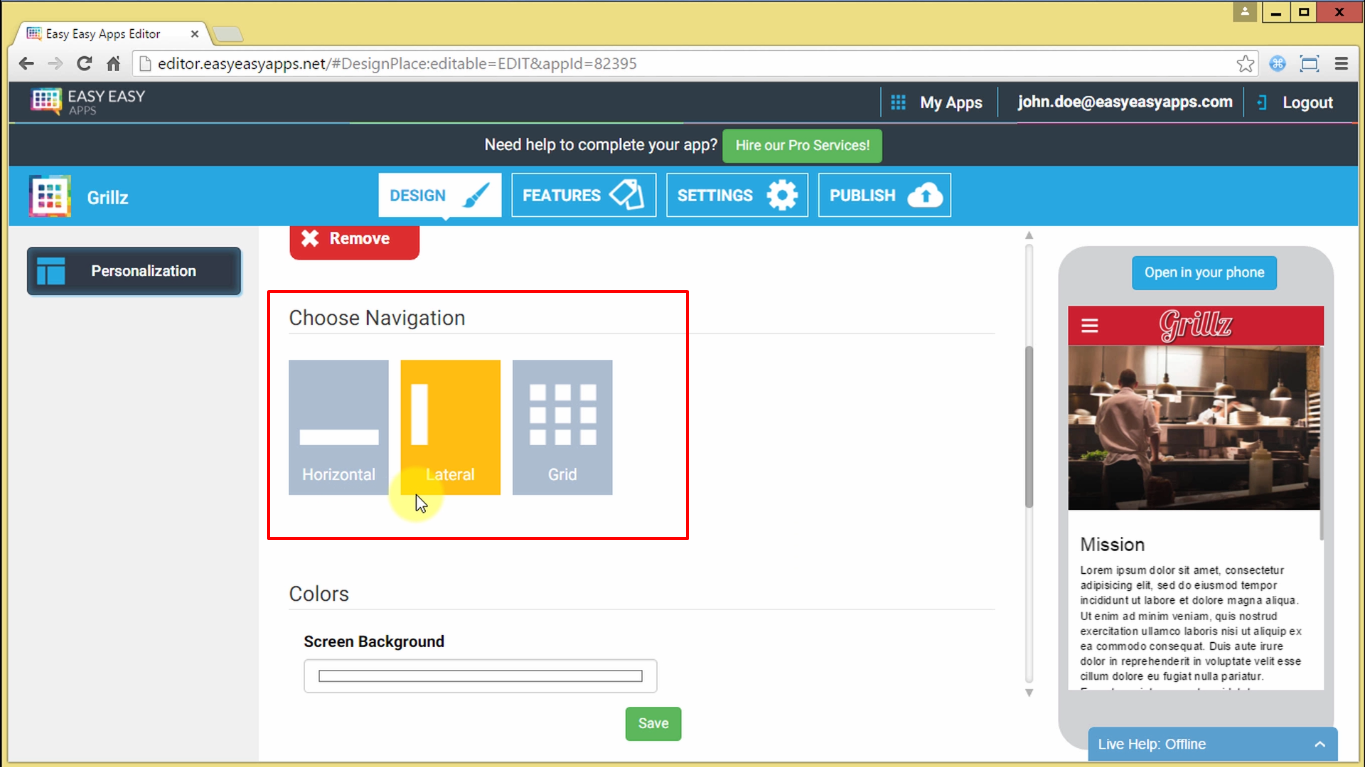Click the Easy Easy Apps logo
This screenshot has width=1365, height=767.
click(88, 102)
